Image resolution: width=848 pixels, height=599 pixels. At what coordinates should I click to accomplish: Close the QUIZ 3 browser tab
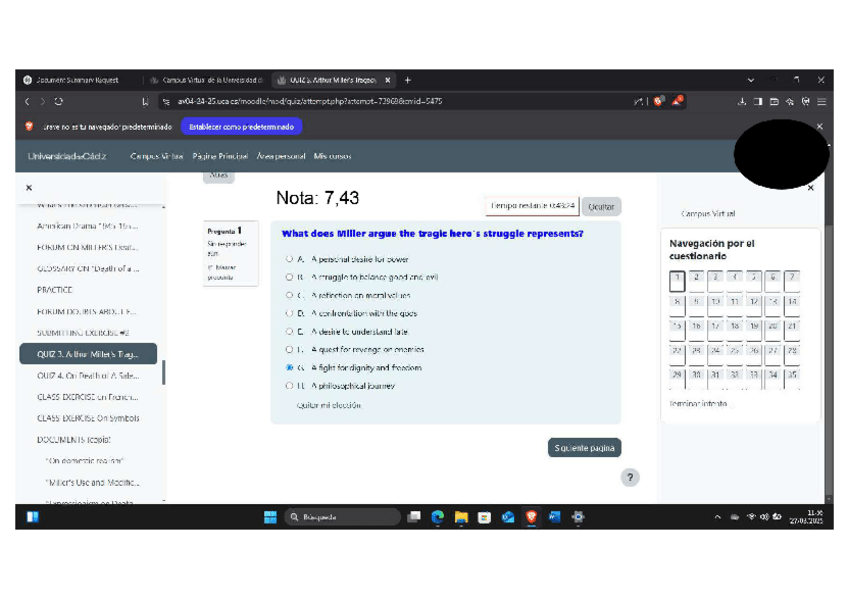click(388, 80)
